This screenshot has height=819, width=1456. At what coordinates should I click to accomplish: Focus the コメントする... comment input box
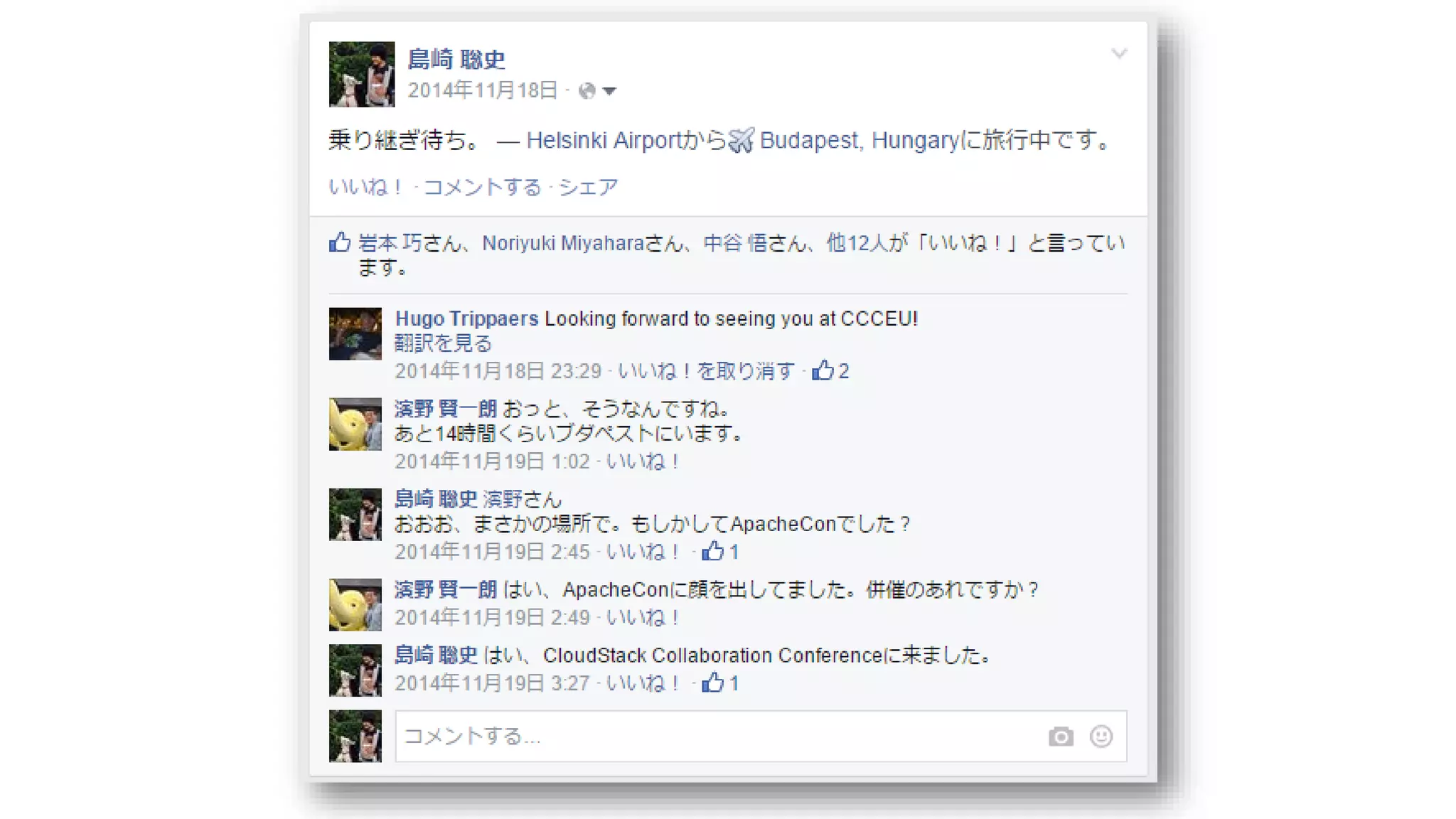tap(761, 736)
